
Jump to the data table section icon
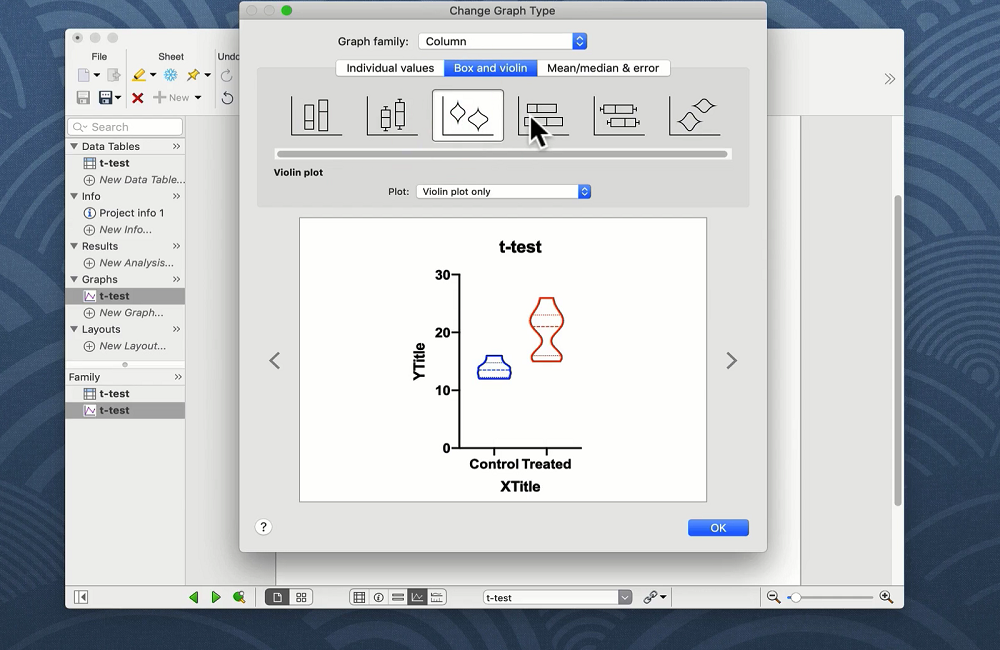pos(359,597)
